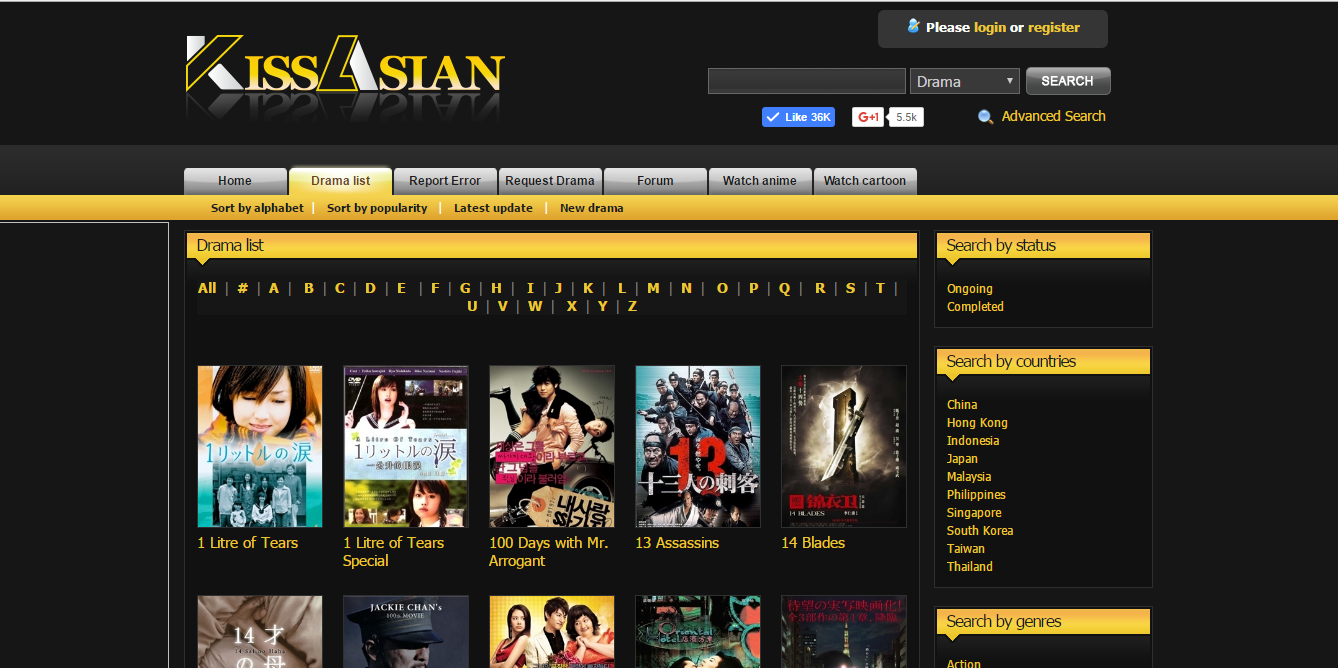Image resolution: width=1338 pixels, height=668 pixels.
Task: Click the '1 Litre of Tears' title link
Action: 248,543
